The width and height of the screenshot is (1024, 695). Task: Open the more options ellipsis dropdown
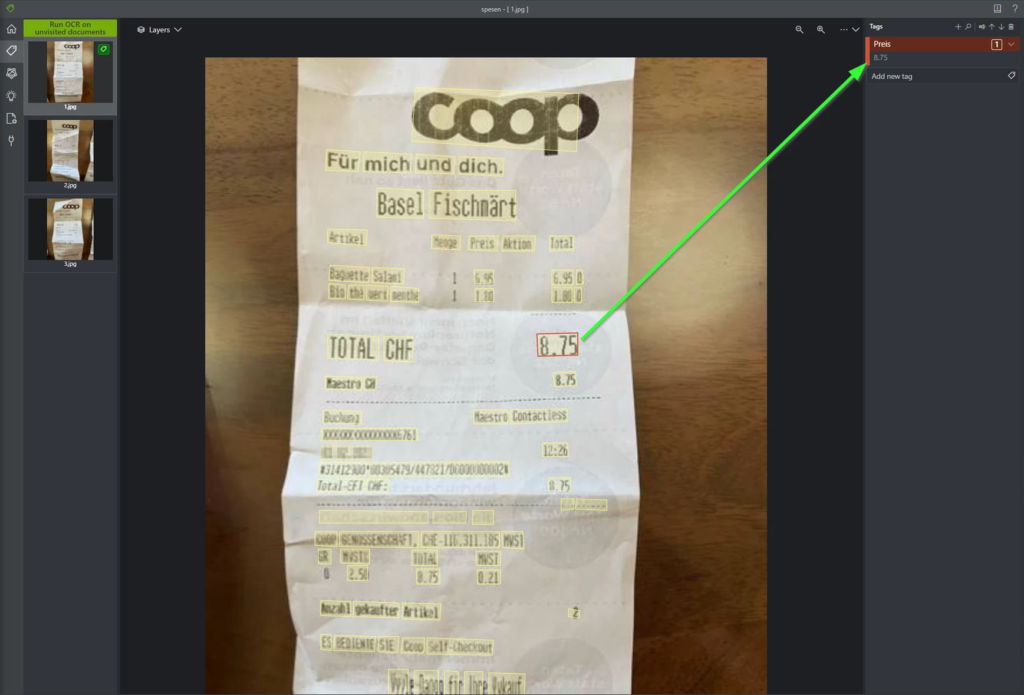850,29
